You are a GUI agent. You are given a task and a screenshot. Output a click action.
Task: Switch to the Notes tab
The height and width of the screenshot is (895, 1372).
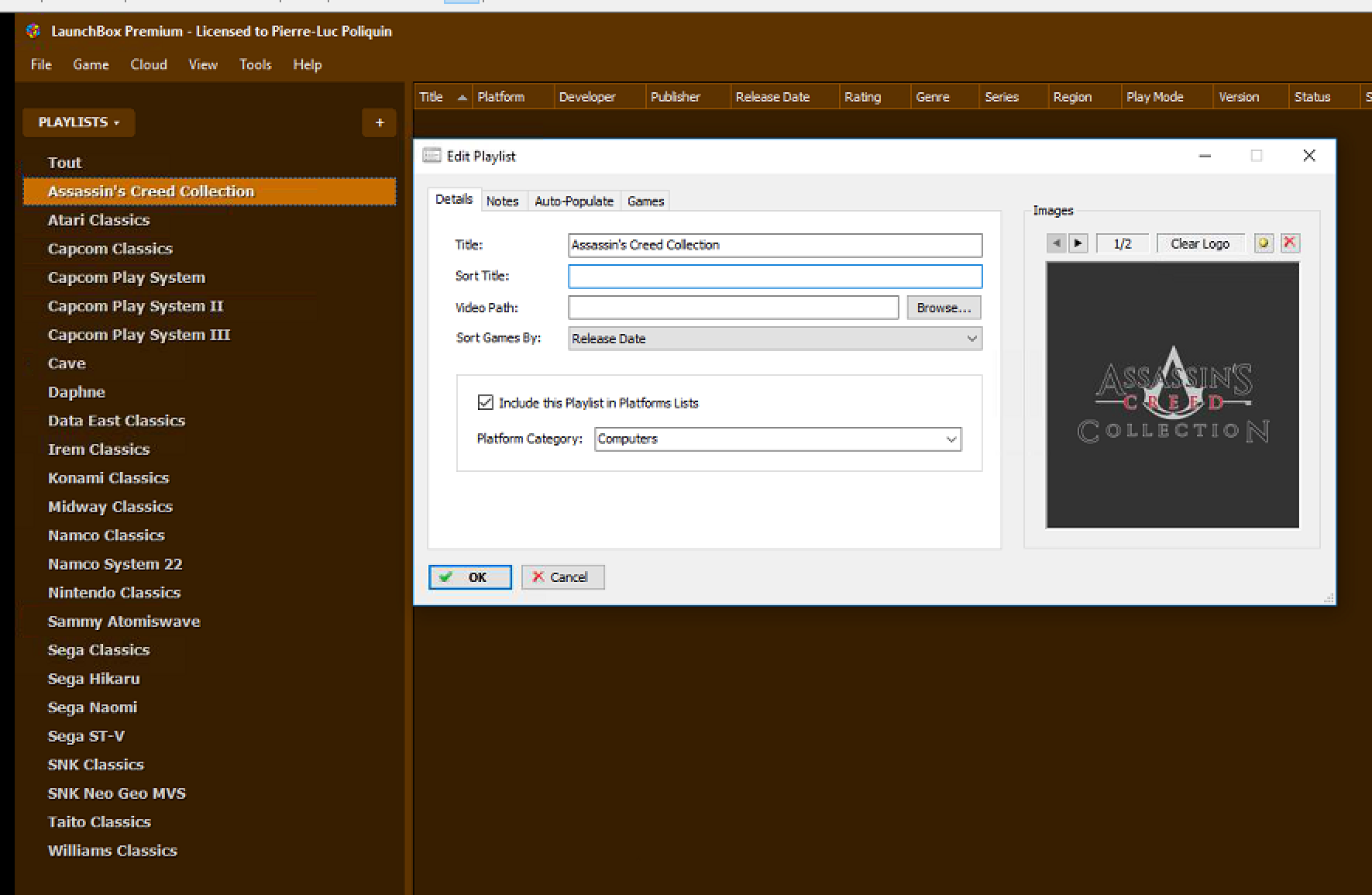tap(502, 201)
